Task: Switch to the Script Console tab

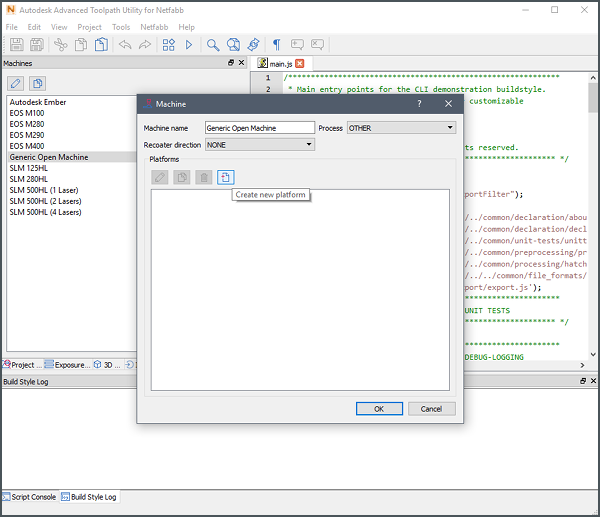Action: point(29,497)
